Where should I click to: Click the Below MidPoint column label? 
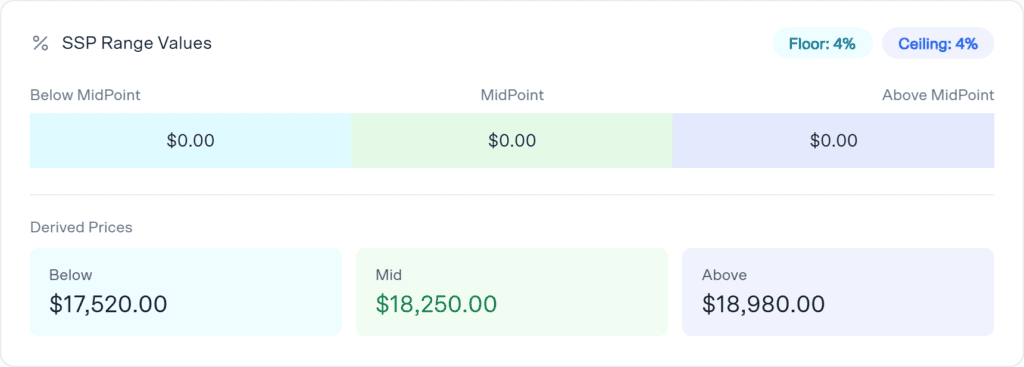(x=86, y=95)
